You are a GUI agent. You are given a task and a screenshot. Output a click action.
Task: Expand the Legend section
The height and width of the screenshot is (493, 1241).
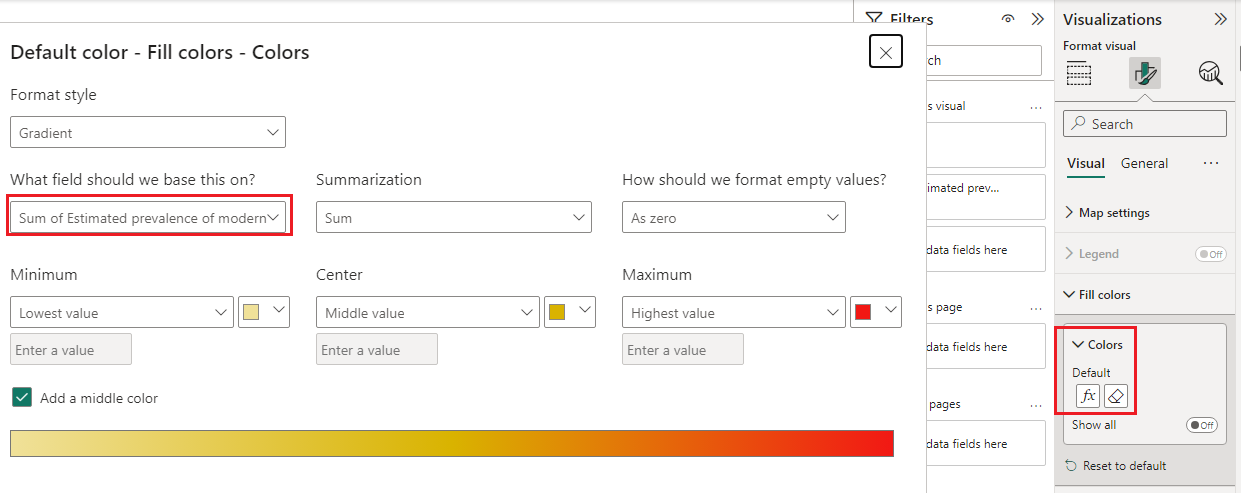pos(1092,253)
